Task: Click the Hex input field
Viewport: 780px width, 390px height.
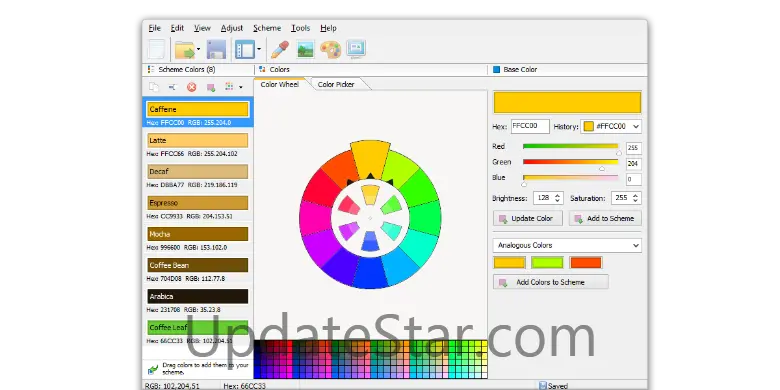Action: (530, 126)
